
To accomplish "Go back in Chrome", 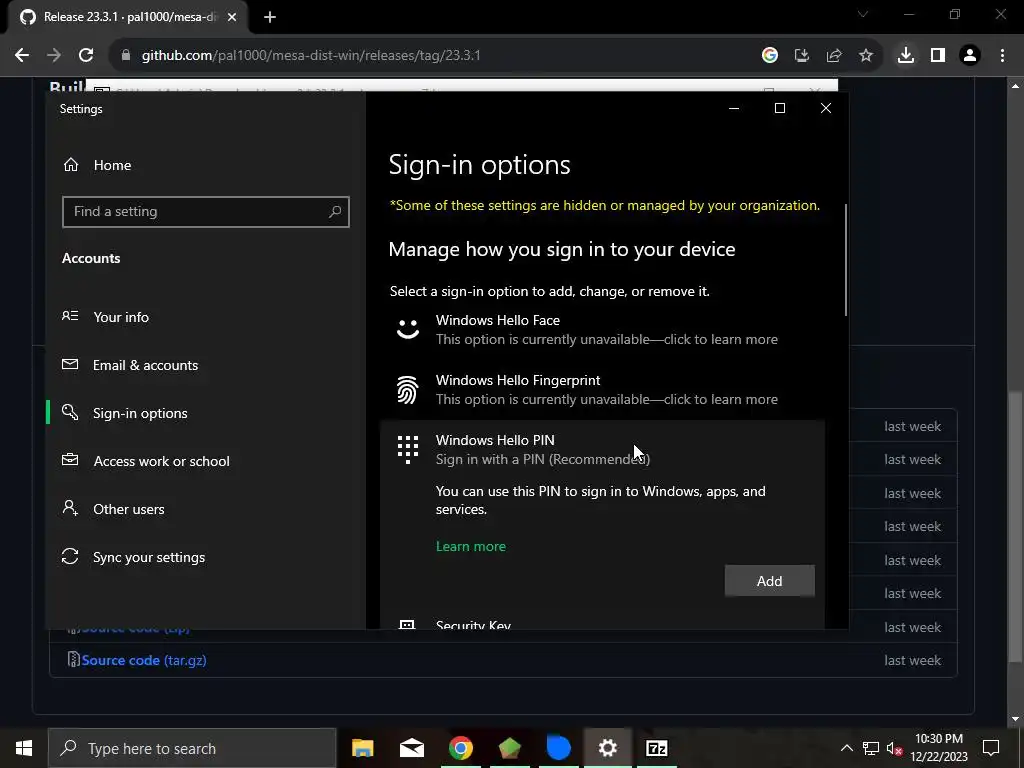I will pyautogui.click(x=22, y=56).
